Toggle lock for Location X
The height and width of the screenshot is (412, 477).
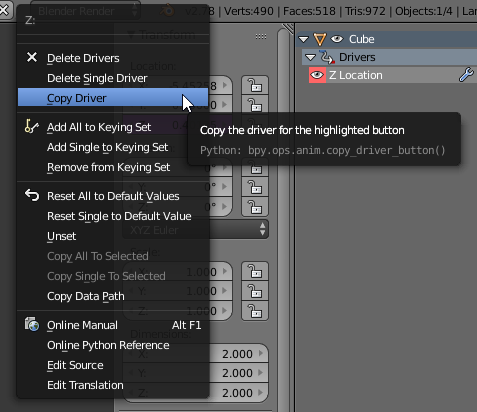click(255, 85)
